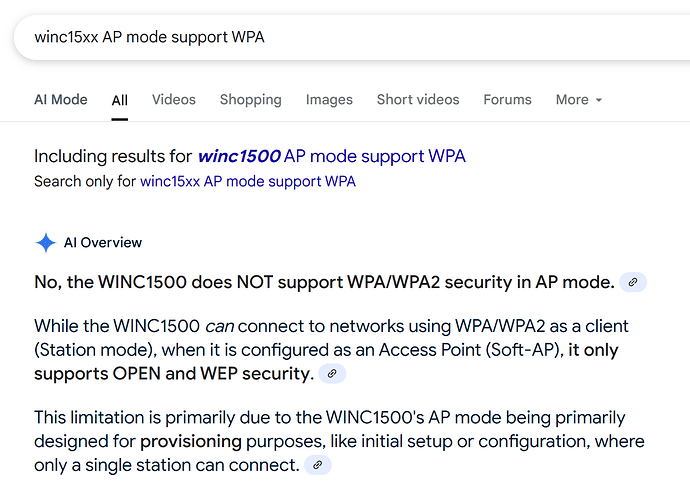690x490 pixels.
Task: Click the arrow next to More
Action: tap(598, 100)
